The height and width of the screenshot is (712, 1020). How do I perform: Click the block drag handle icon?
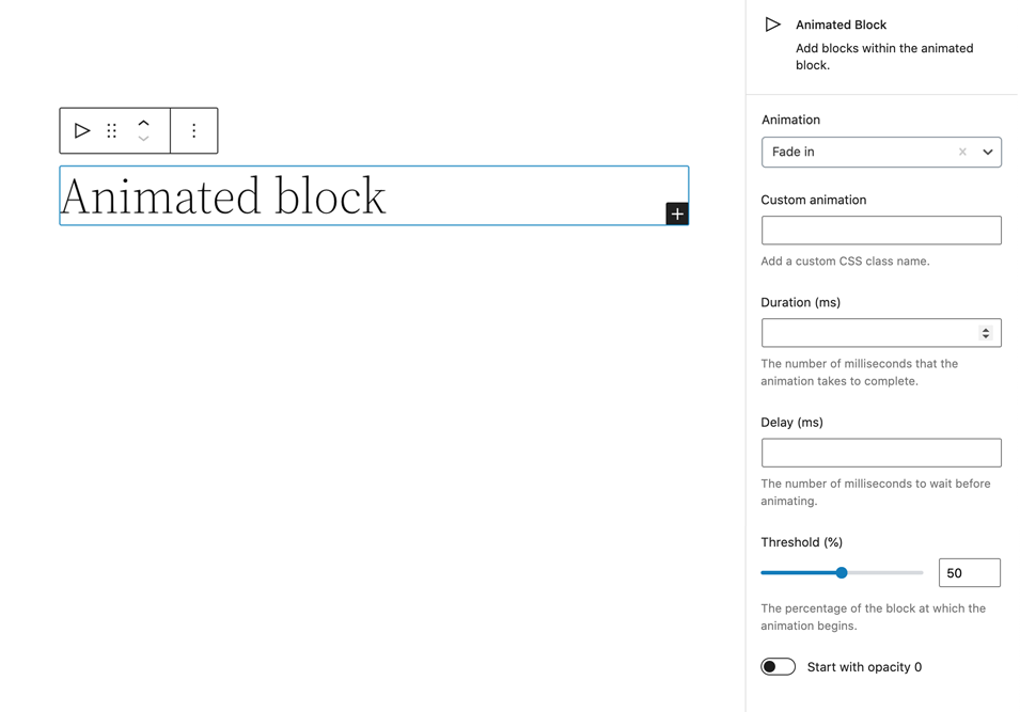(x=112, y=130)
